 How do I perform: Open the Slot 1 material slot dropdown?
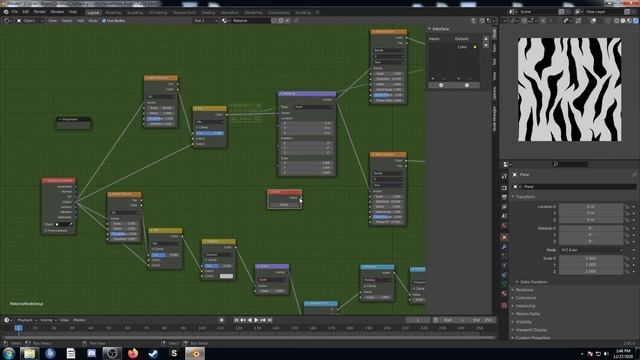[205, 20]
